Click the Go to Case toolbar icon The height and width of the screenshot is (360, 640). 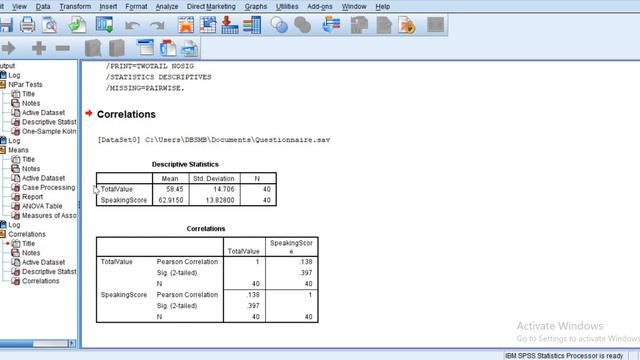[208, 25]
